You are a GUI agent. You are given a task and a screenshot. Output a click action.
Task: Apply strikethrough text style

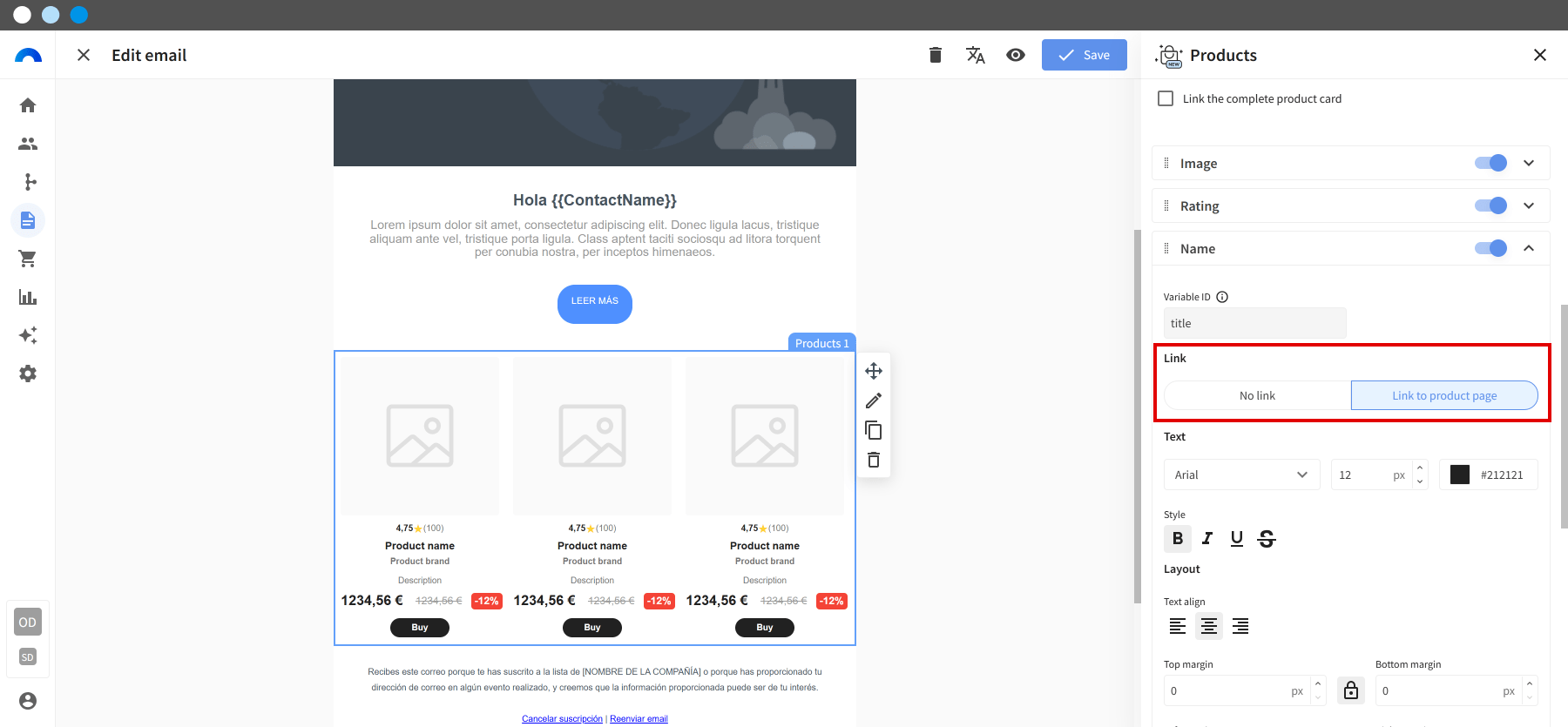1267,539
